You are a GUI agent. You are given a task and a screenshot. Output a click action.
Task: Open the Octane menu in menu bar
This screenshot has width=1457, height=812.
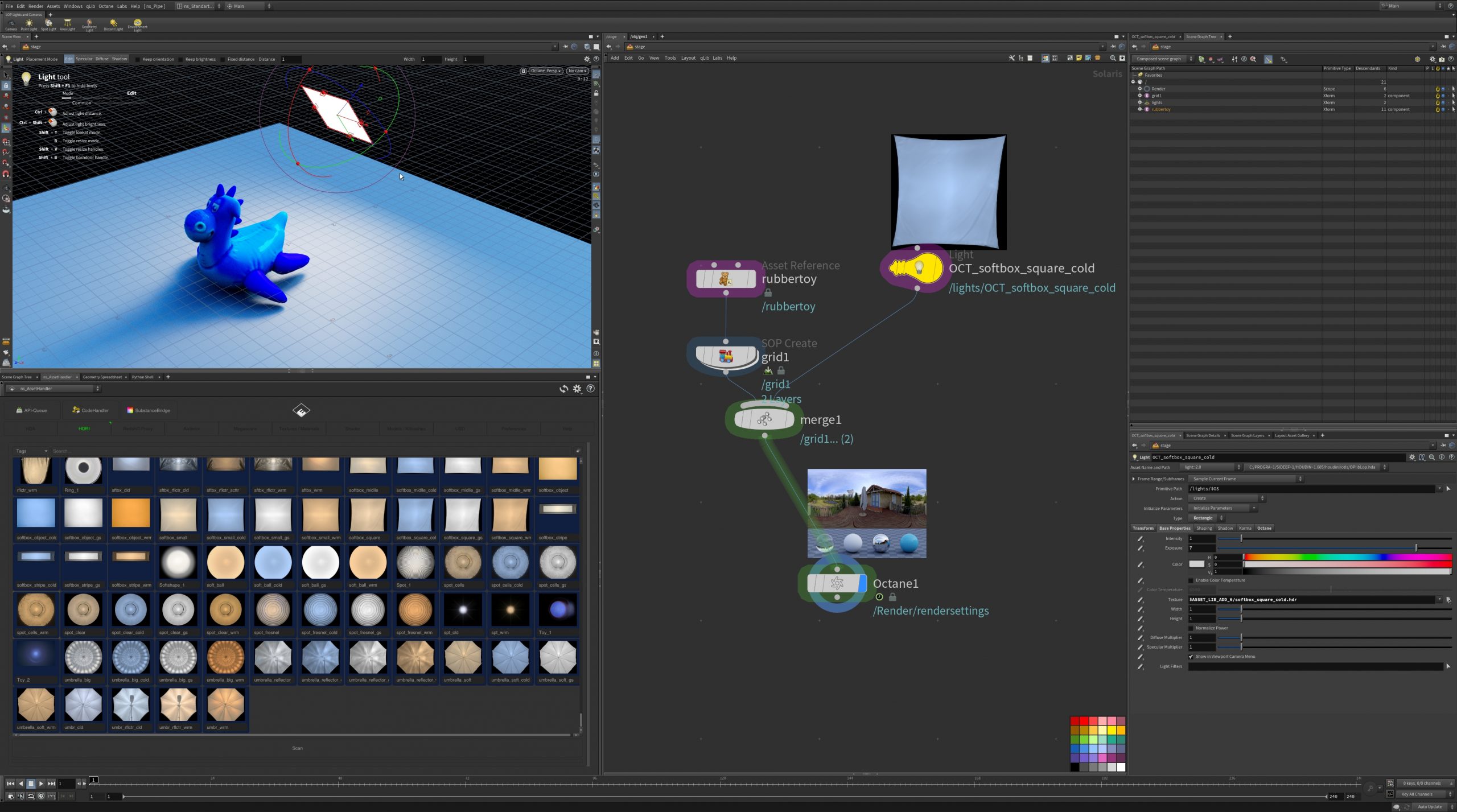[x=106, y=6]
